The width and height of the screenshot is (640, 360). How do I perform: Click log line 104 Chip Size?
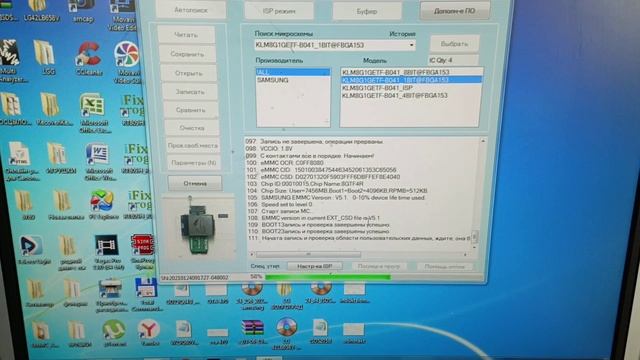click(x=337, y=191)
